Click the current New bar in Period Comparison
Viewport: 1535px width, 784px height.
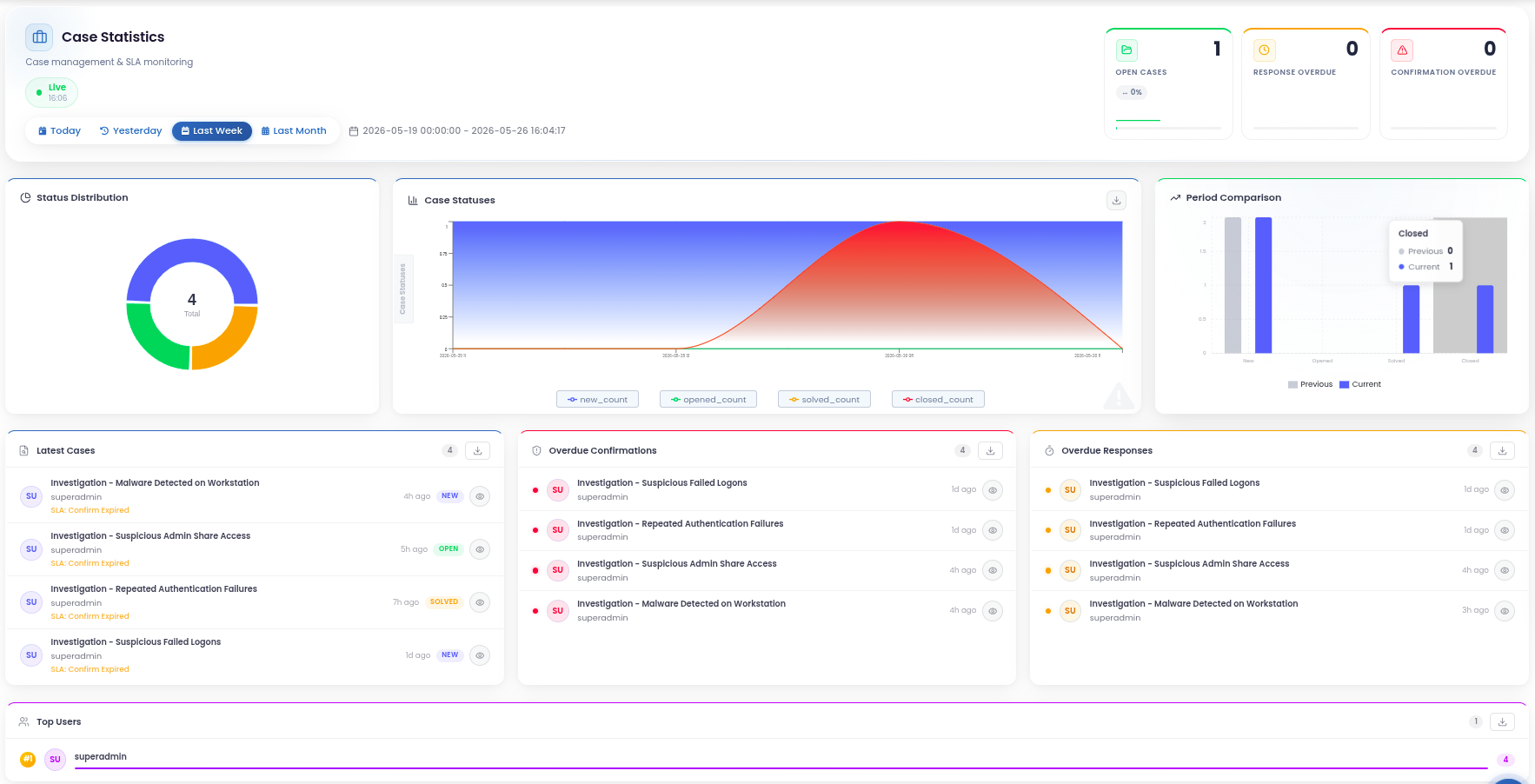coord(1263,285)
